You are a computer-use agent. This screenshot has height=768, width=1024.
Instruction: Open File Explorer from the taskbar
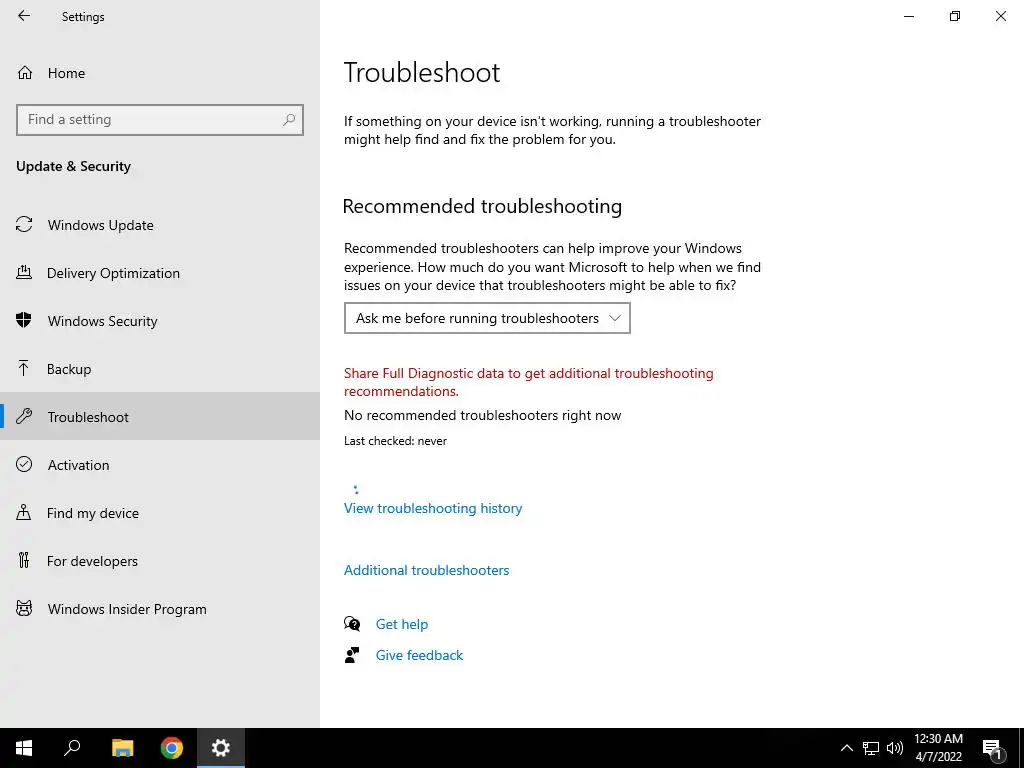pos(122,748)
